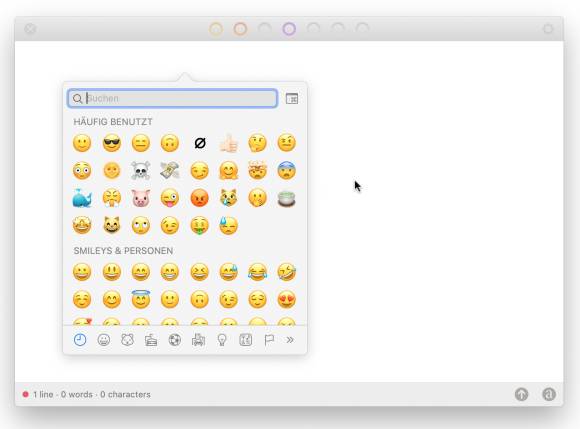The width and height of the screenshot is (580, 429).
Task: Toggle the orange circle in the title bar
Action: pyautogui.click(x=240, y=29)
